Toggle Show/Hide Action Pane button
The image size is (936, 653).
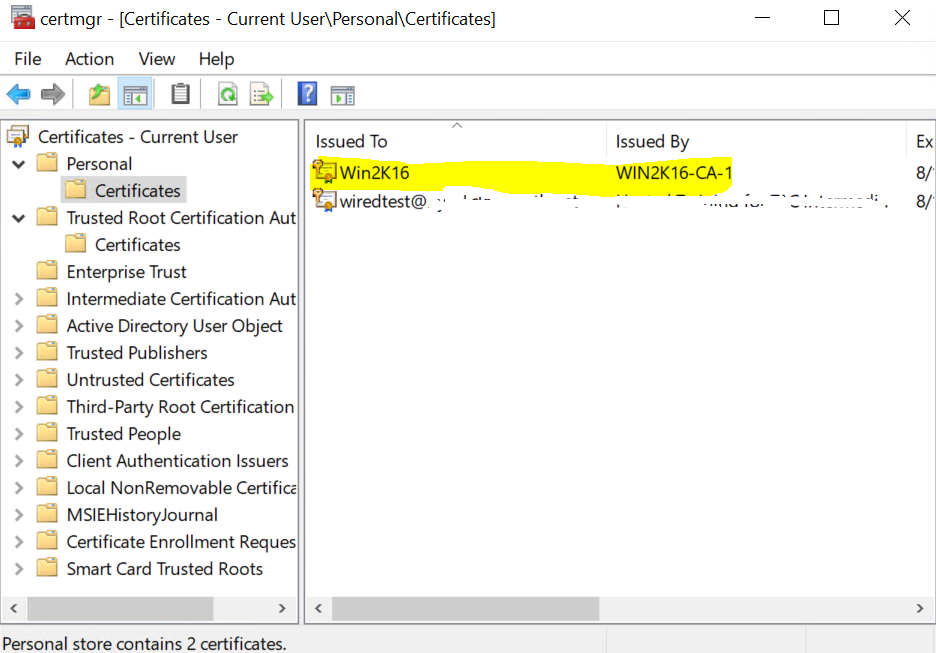(343, 95)
